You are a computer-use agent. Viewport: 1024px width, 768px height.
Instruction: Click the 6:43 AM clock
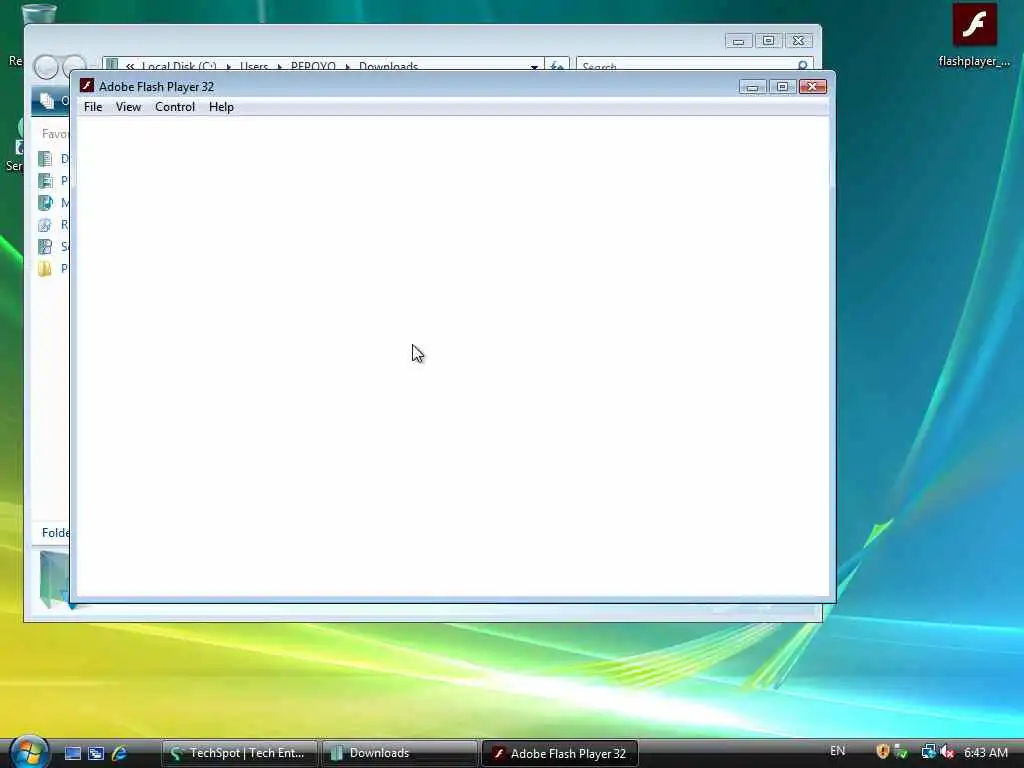985,752
